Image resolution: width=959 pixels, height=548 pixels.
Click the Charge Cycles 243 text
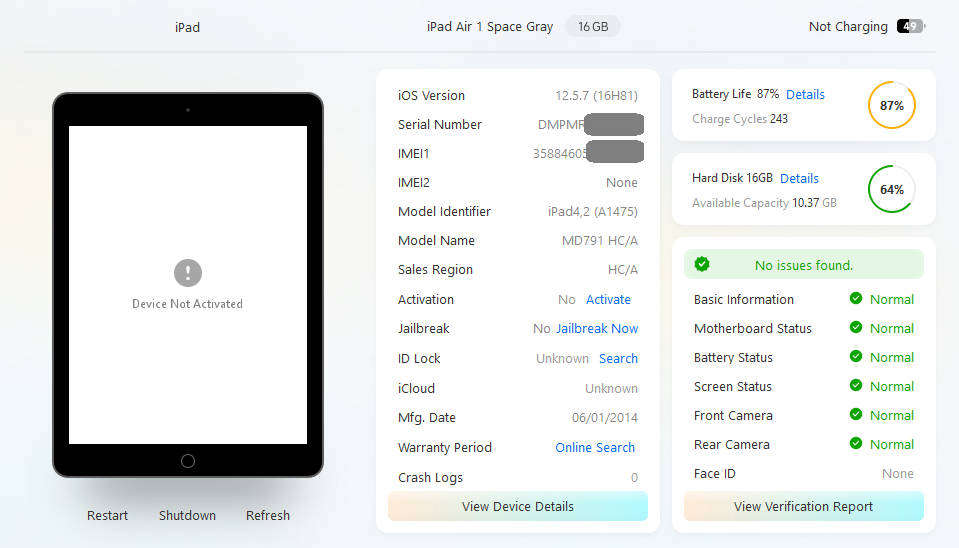pos(739,119)
